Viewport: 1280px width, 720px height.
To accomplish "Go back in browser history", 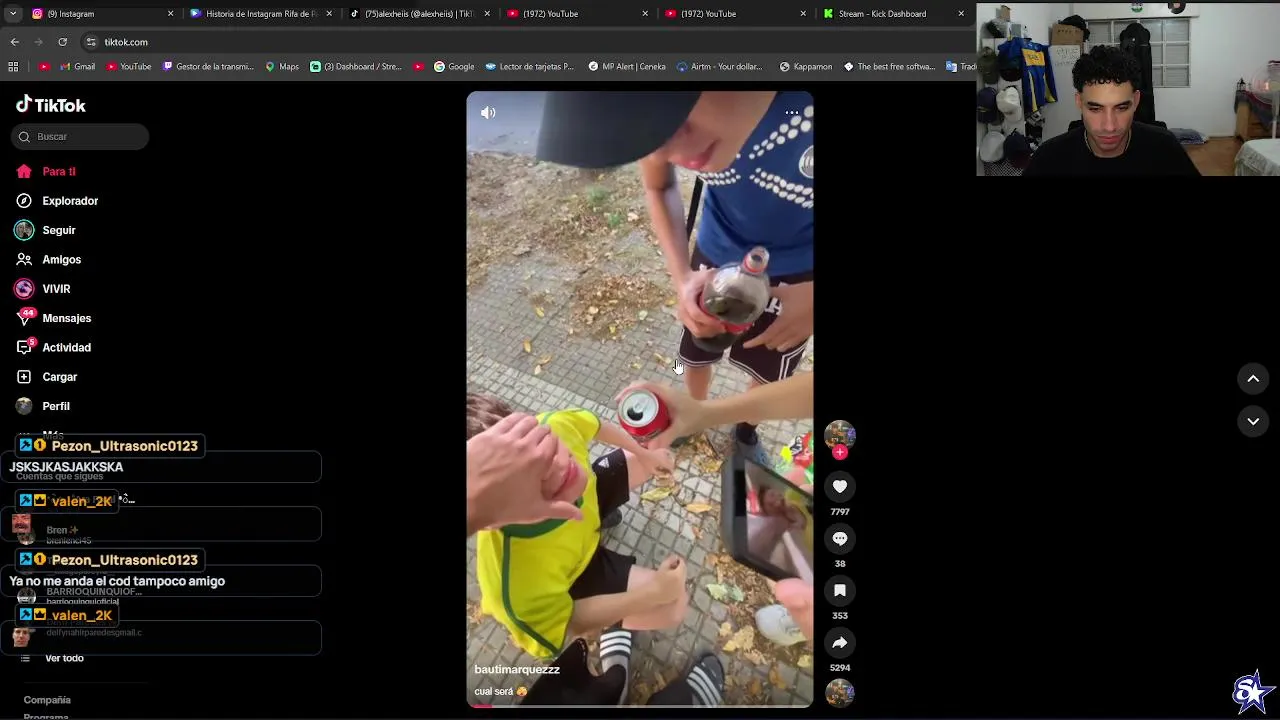I will point(14,42).
